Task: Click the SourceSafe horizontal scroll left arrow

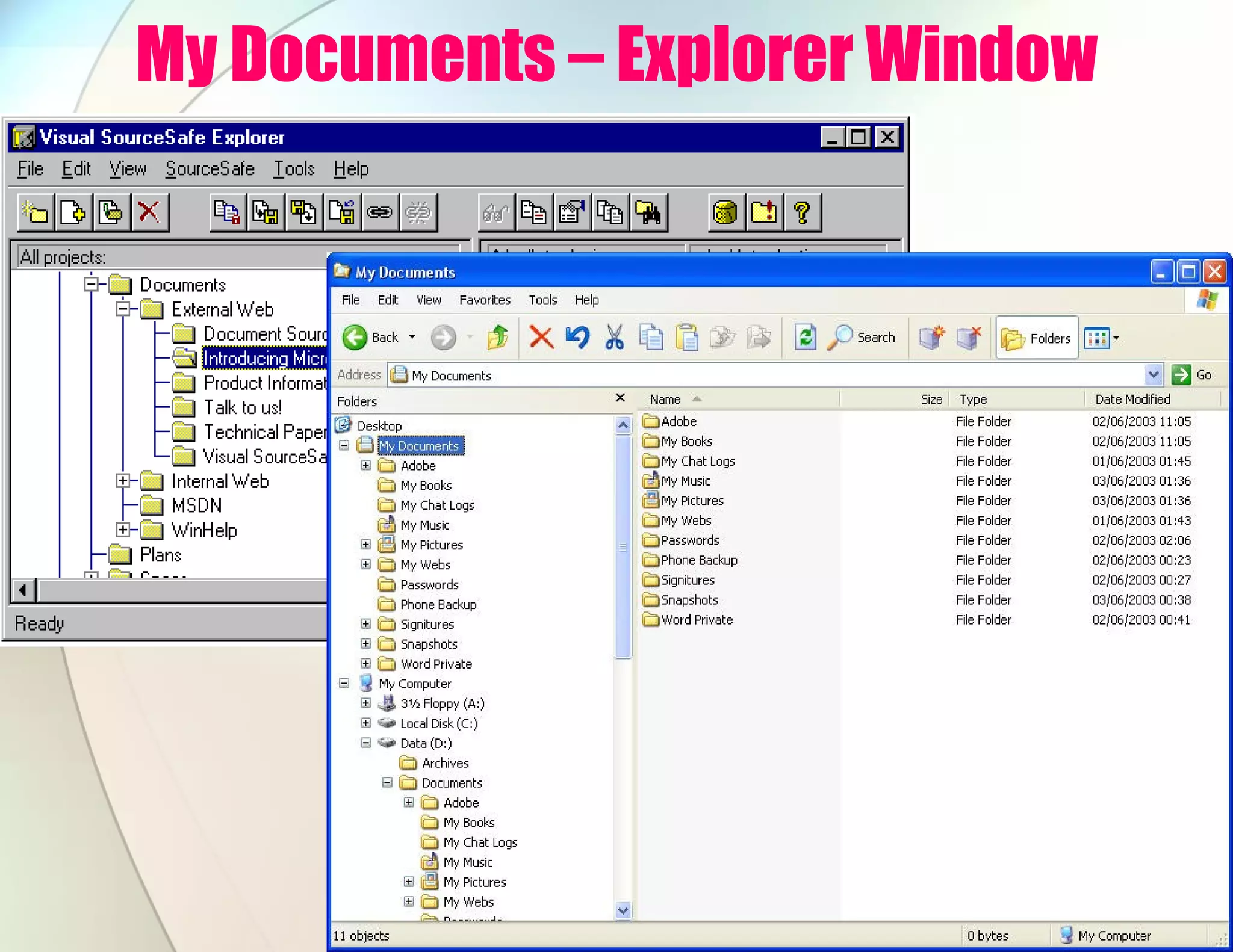Action: [x=23, y=590]
